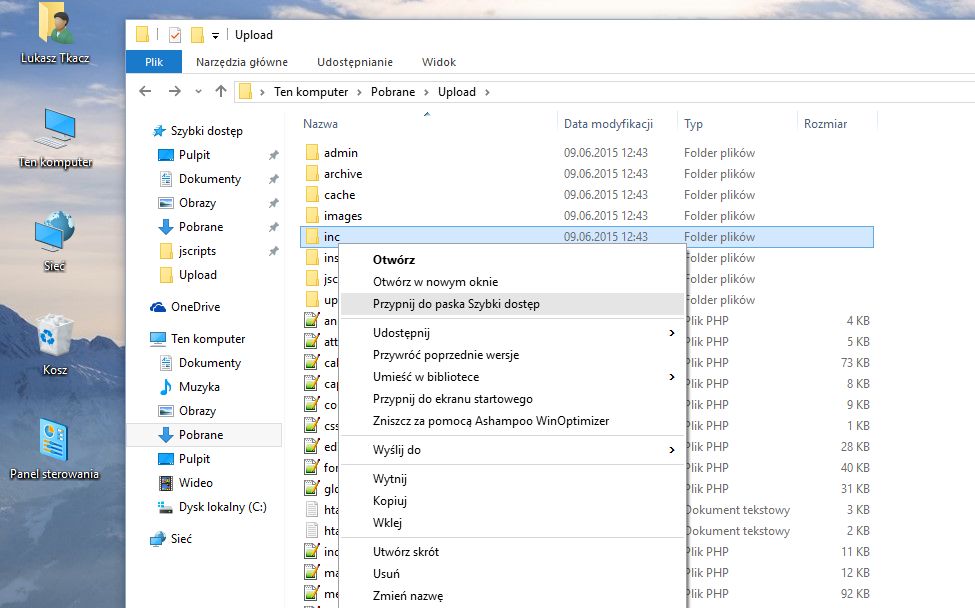The height and width of the screenshot is (608, 975).
Task: Open the quick access toolbar customize dropdown
Action: pos(215,36)
